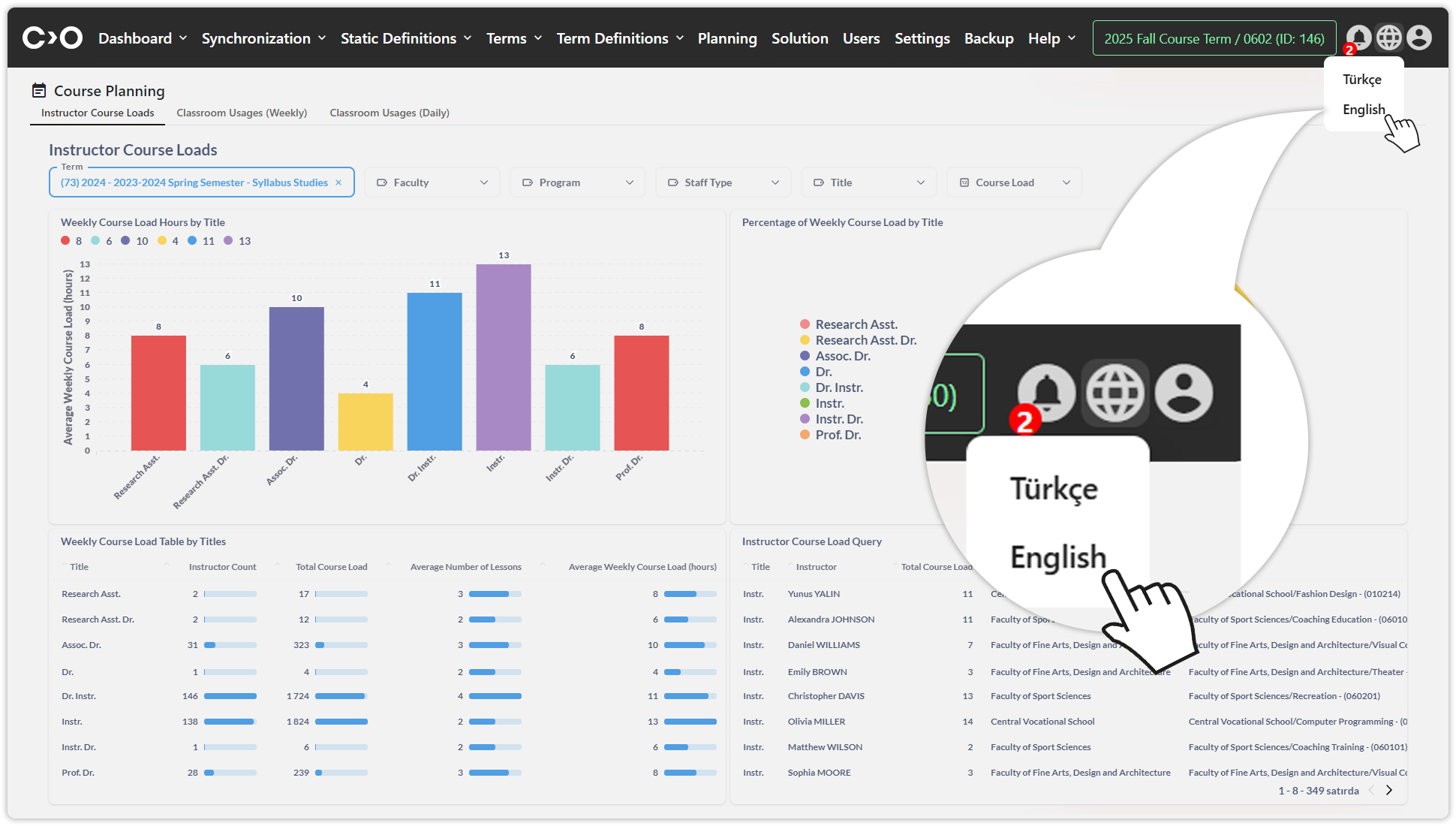
Task: Toggle Prof. Dr. legend entry
Action: pyautogui.click(x=838, y=435)
